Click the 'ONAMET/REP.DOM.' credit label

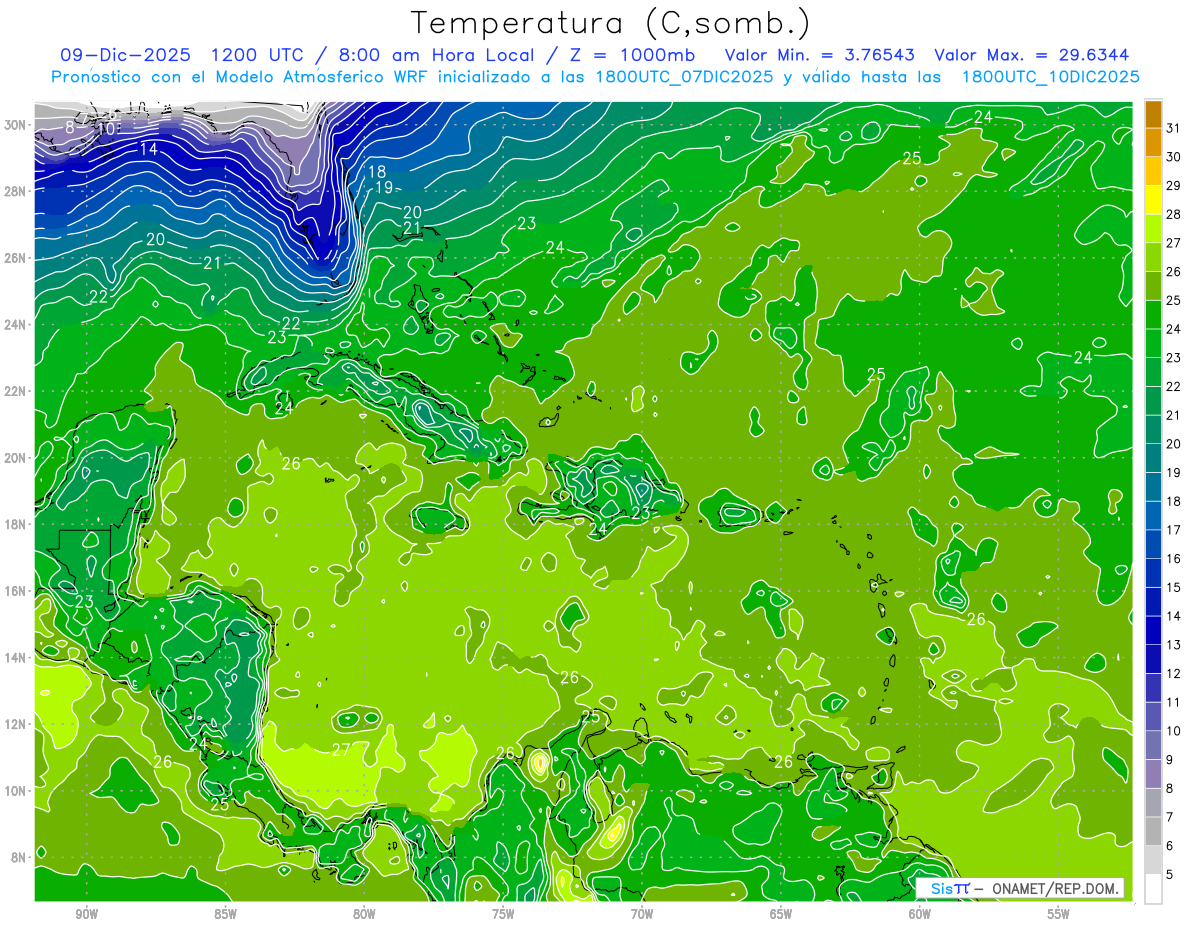[x=1057, y=888]
